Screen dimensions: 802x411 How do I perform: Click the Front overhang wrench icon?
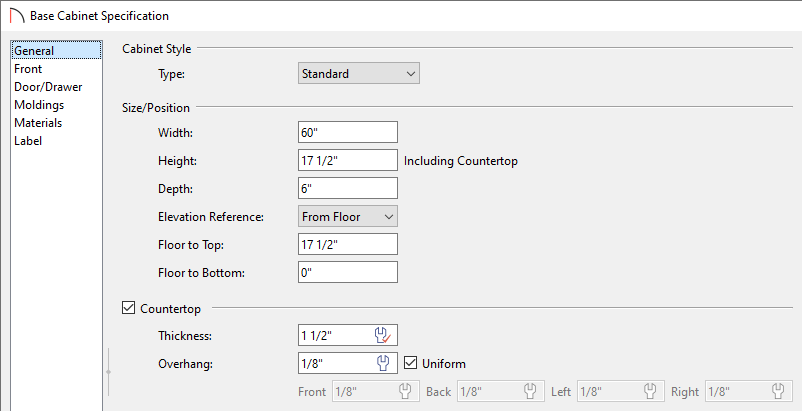(x=405, y=392)
